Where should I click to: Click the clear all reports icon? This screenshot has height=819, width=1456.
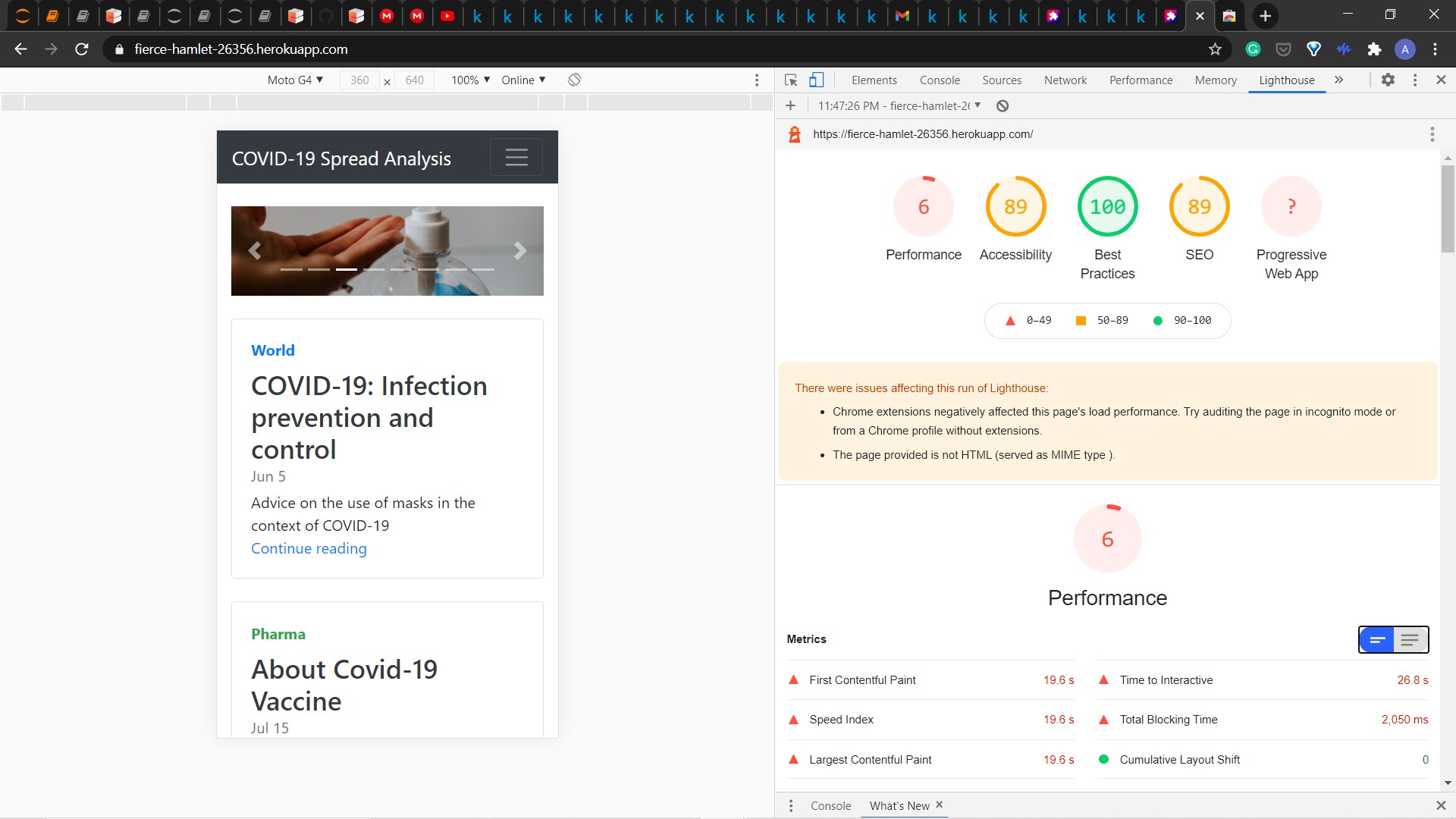[x=1003, y=106]
